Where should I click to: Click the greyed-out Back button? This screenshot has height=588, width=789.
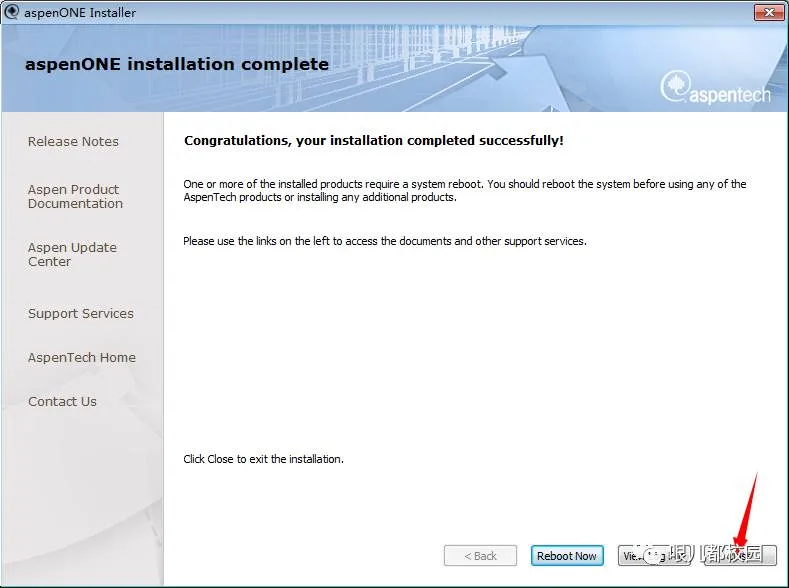click(480, 556)
